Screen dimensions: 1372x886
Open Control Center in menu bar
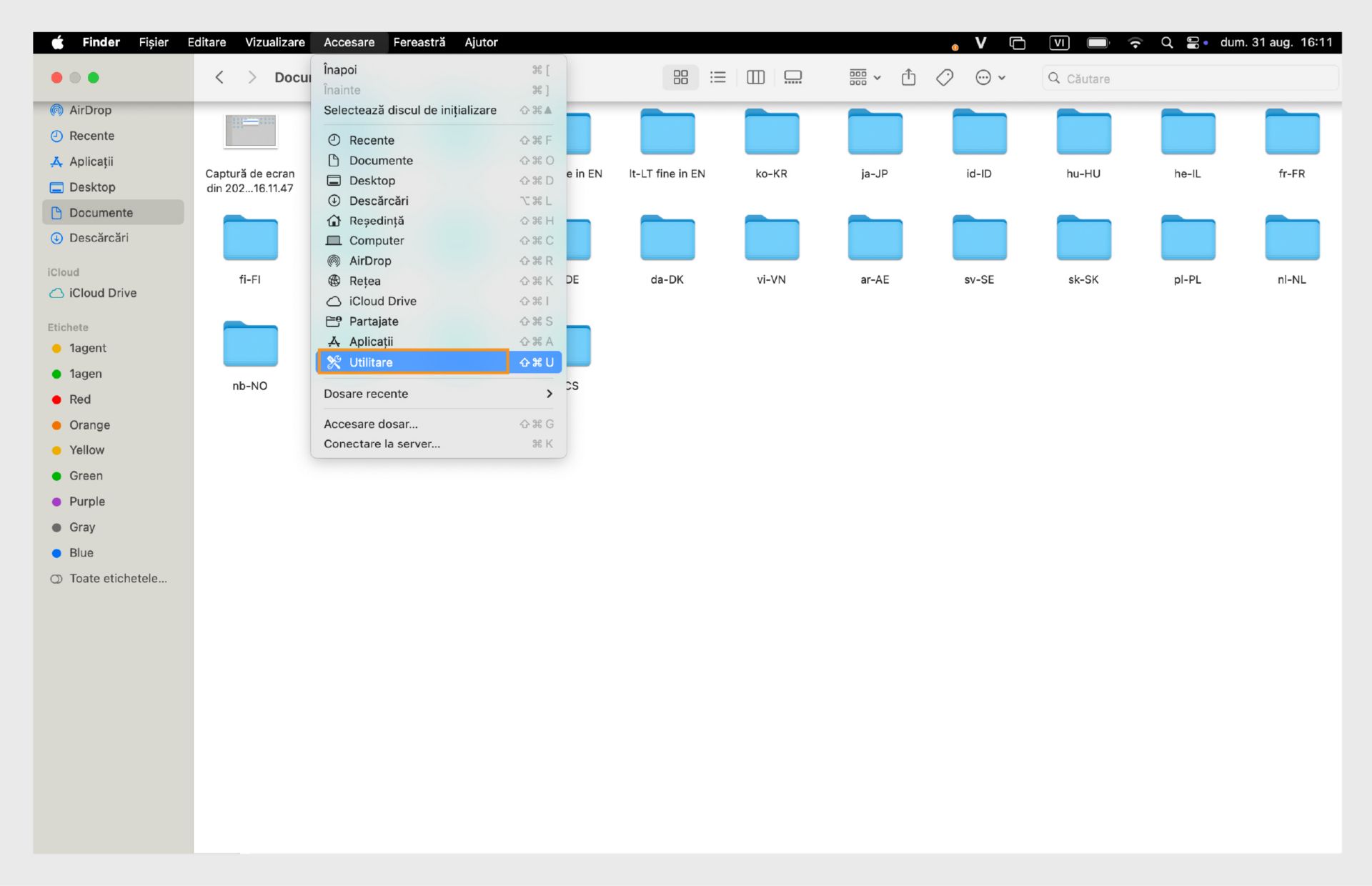(1193, 43)
